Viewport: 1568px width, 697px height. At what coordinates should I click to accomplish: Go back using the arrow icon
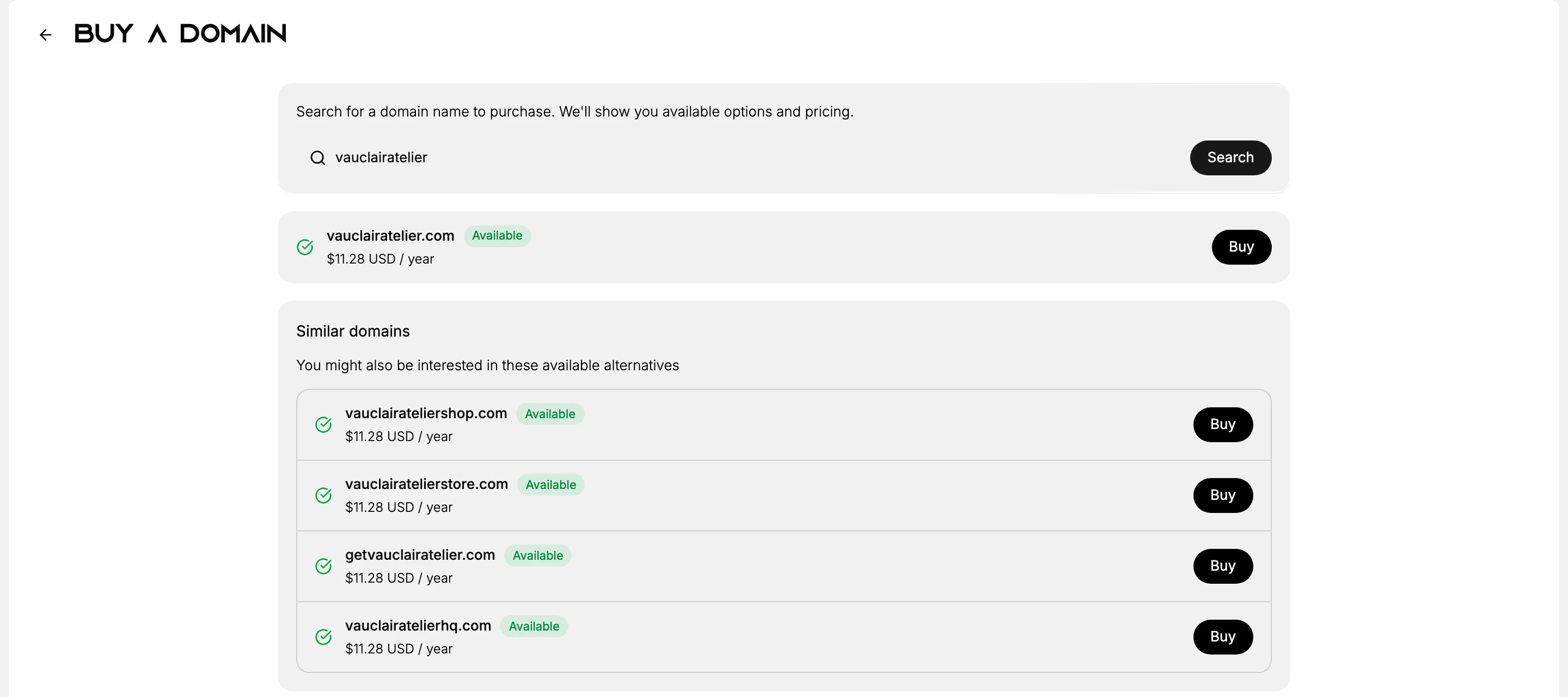(46, 35)
